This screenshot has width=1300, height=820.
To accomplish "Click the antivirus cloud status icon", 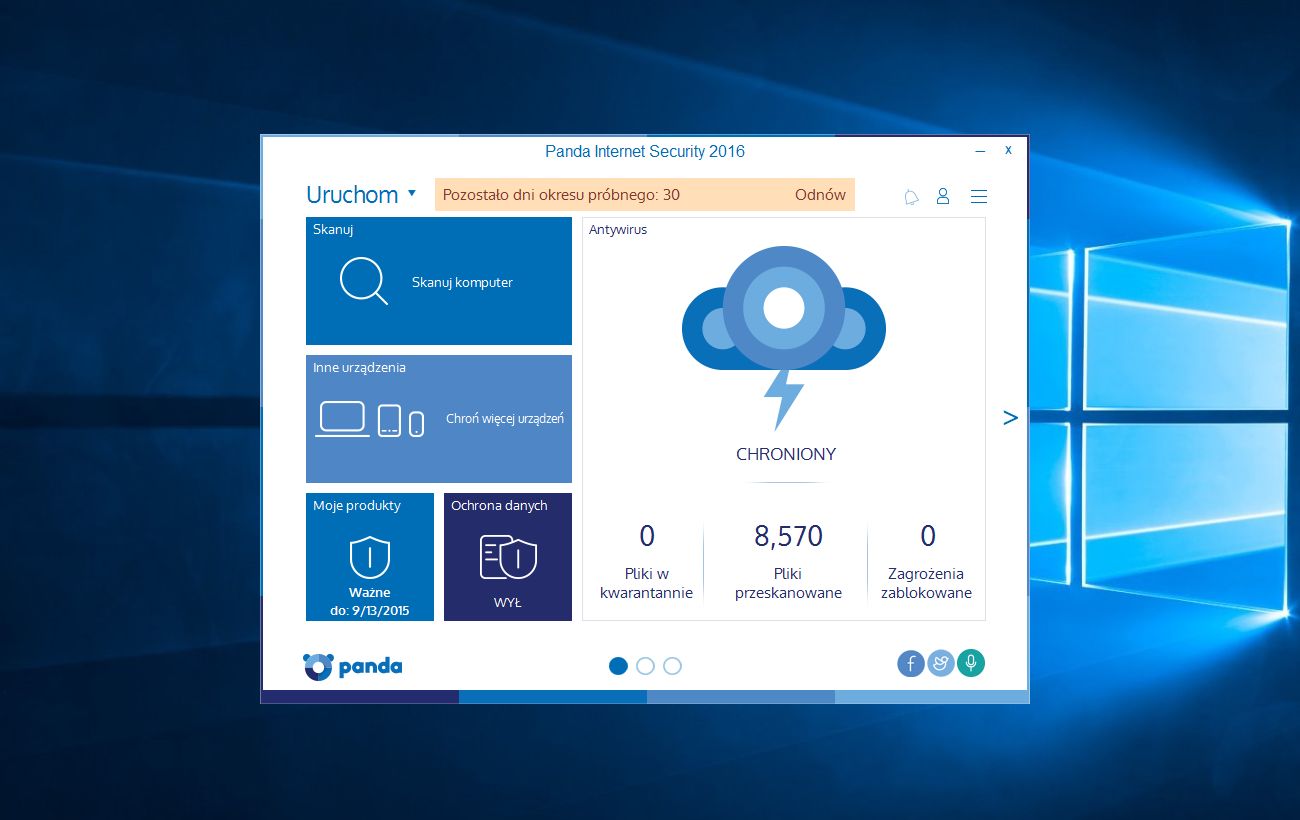I will [x=784, y=339].
